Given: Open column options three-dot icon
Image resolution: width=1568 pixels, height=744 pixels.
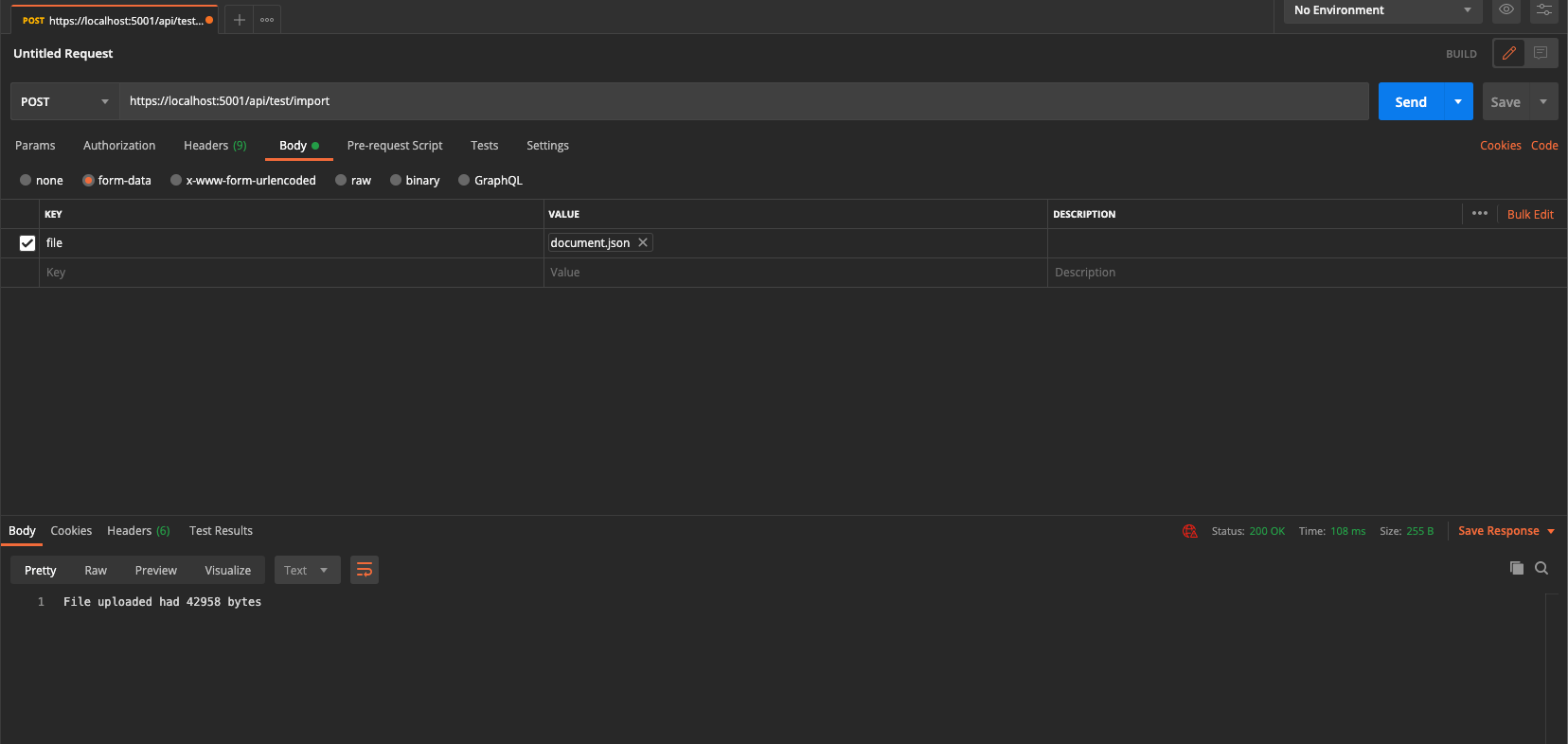Looking at the screenshot, I should [1480, 213].
